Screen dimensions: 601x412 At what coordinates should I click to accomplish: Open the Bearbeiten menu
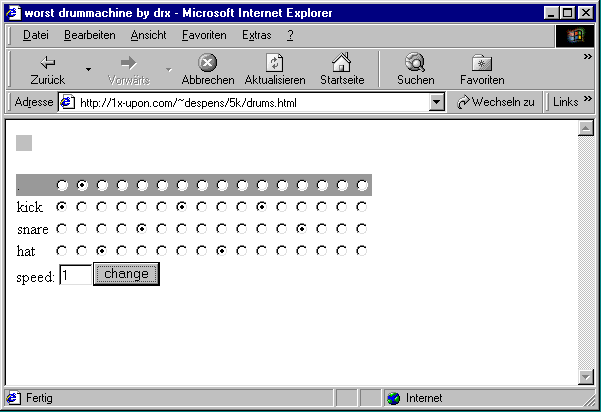tap(90, 35)
